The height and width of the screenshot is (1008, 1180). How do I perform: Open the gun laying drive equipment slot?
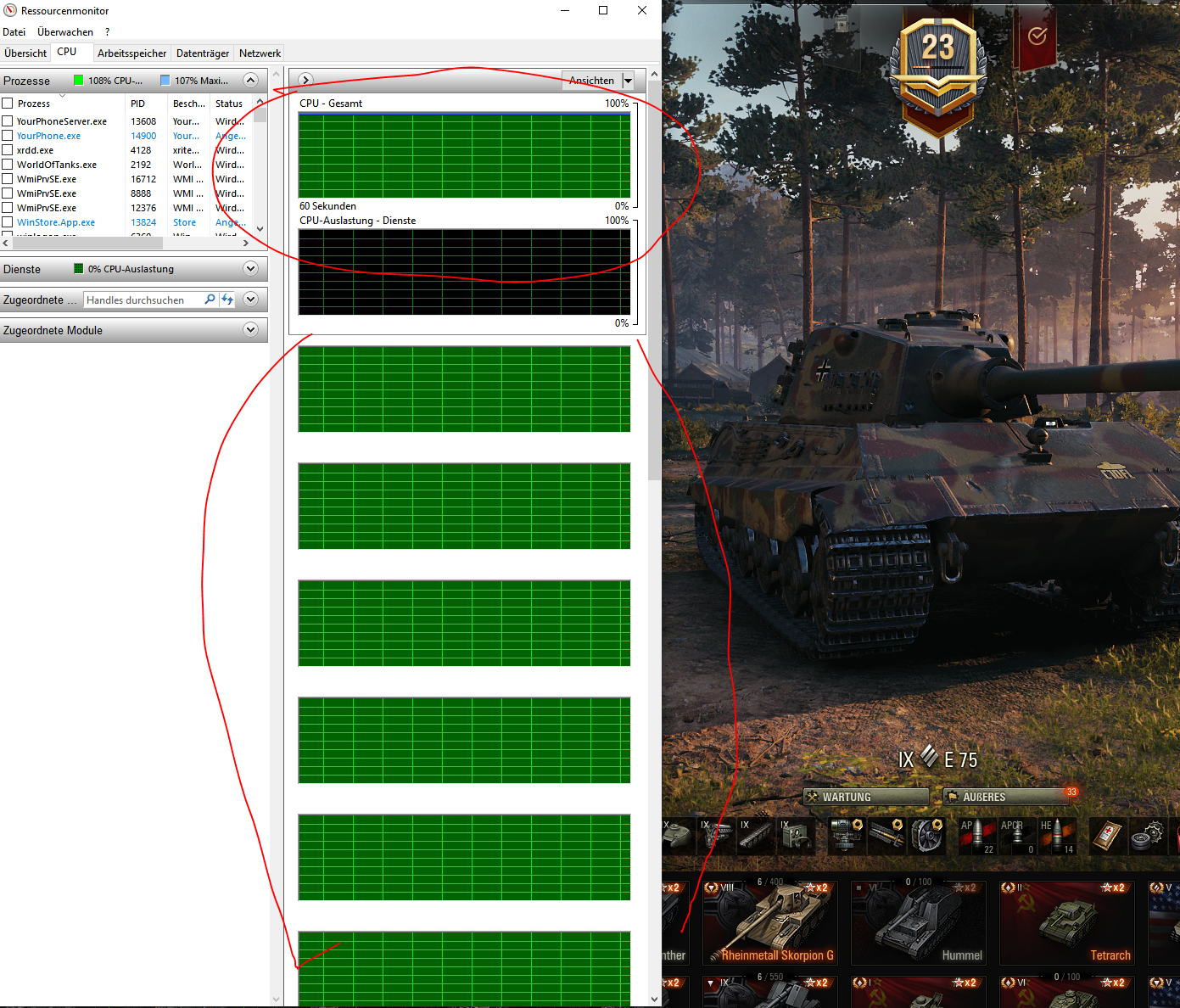coord(847,835)
